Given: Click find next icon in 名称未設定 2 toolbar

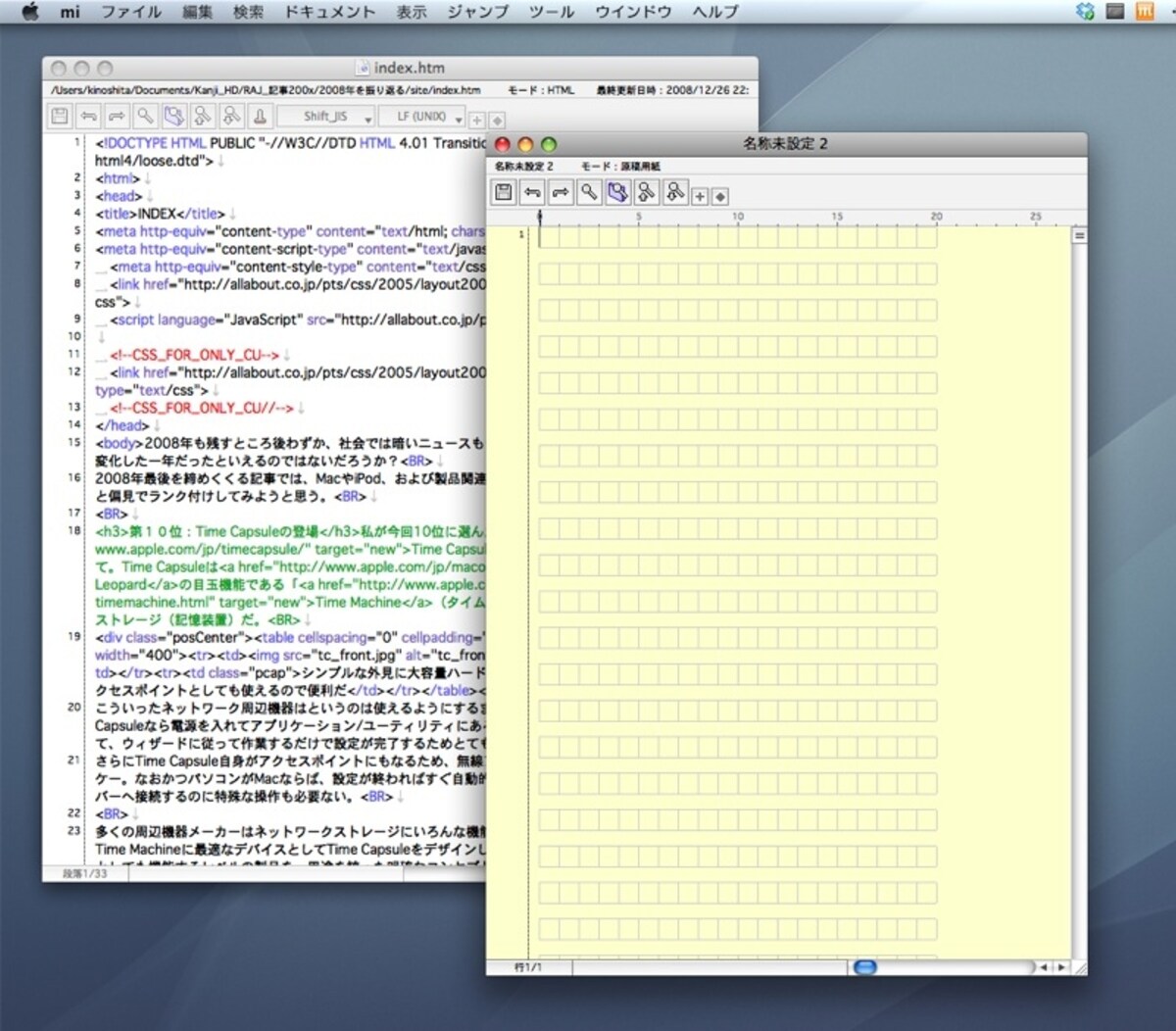Looking at the screenshot, I should pos(675,192).
